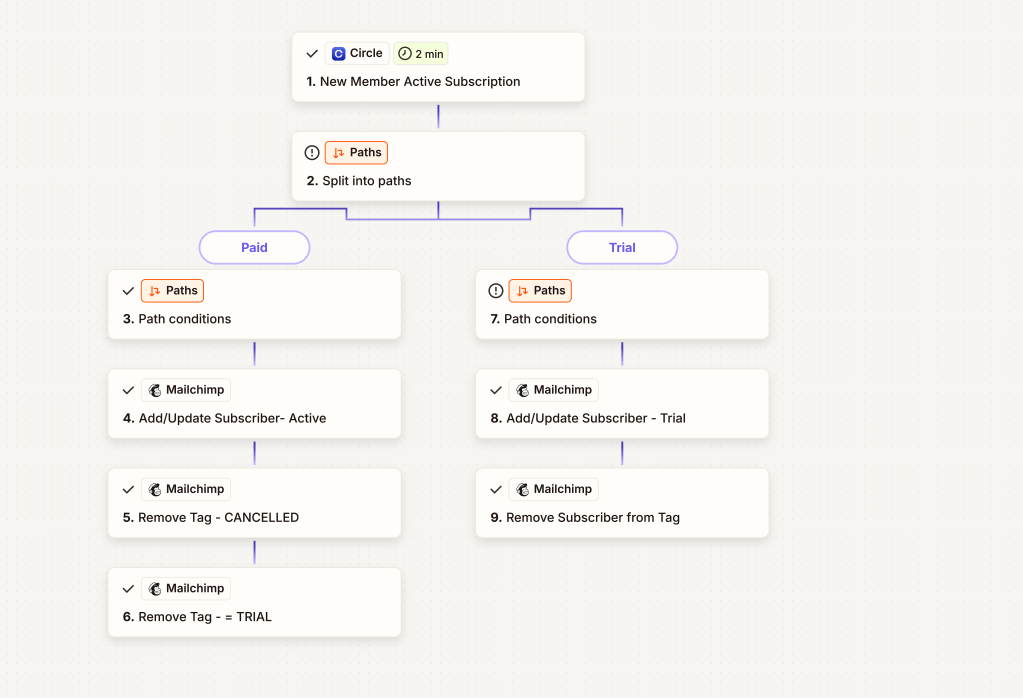Screen dimensions: 1023x698
Task: Click the warning status icon on step 7
Action: (496, 291)
